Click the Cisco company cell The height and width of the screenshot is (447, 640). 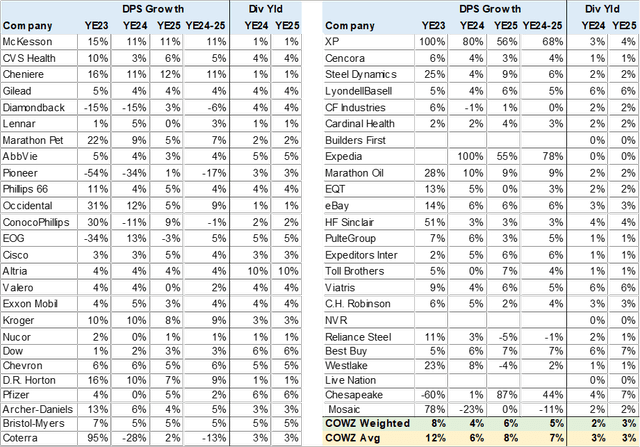click(x=16, y=255)
